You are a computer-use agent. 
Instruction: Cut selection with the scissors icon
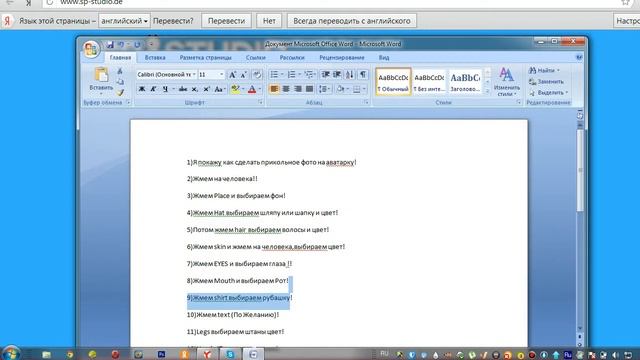(120, 71)
